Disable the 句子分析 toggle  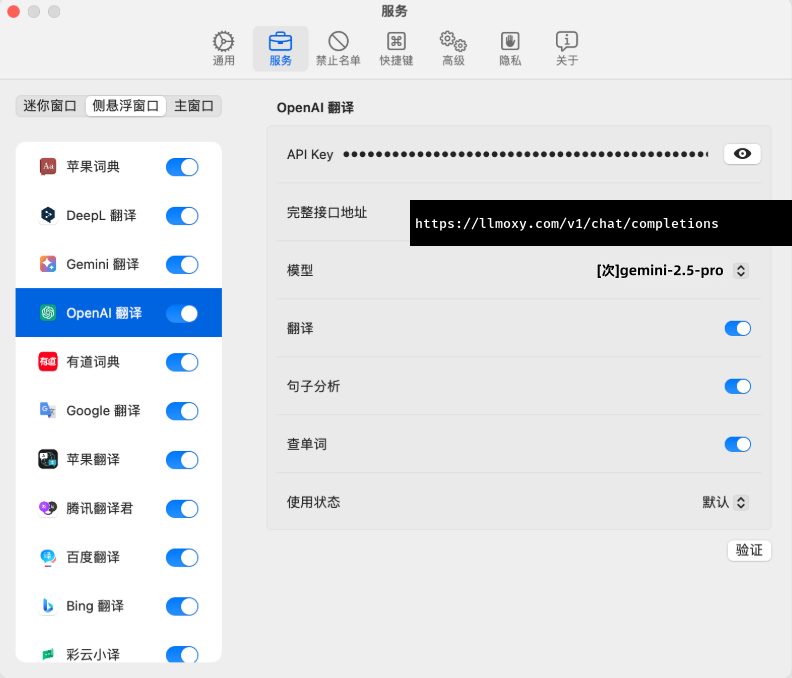point(737,386)
